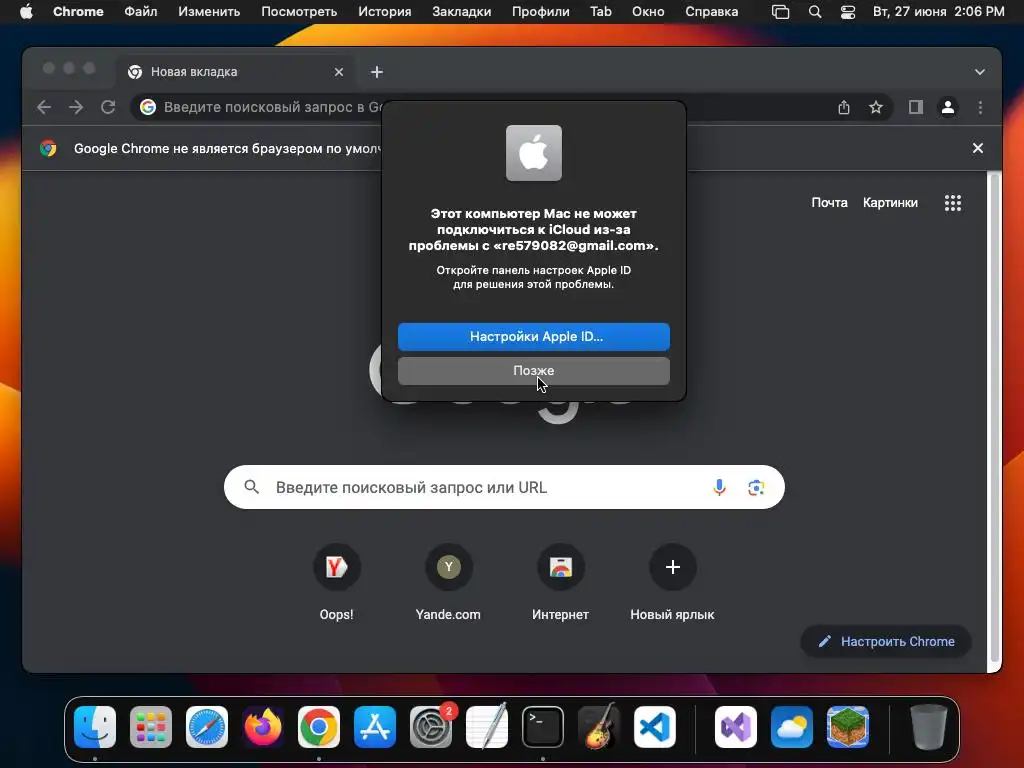Open the App Store from the Dock
1024x768 pixels.
click(x=375, y=727)
